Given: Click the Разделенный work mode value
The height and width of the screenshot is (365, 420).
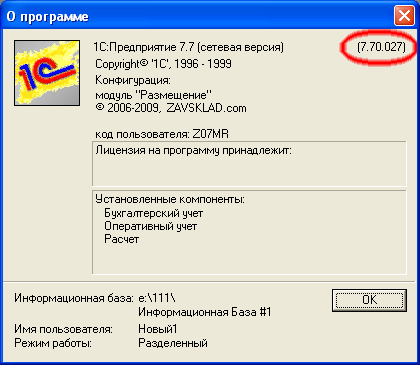Looking at the screenshot, I should pos(173,343).
